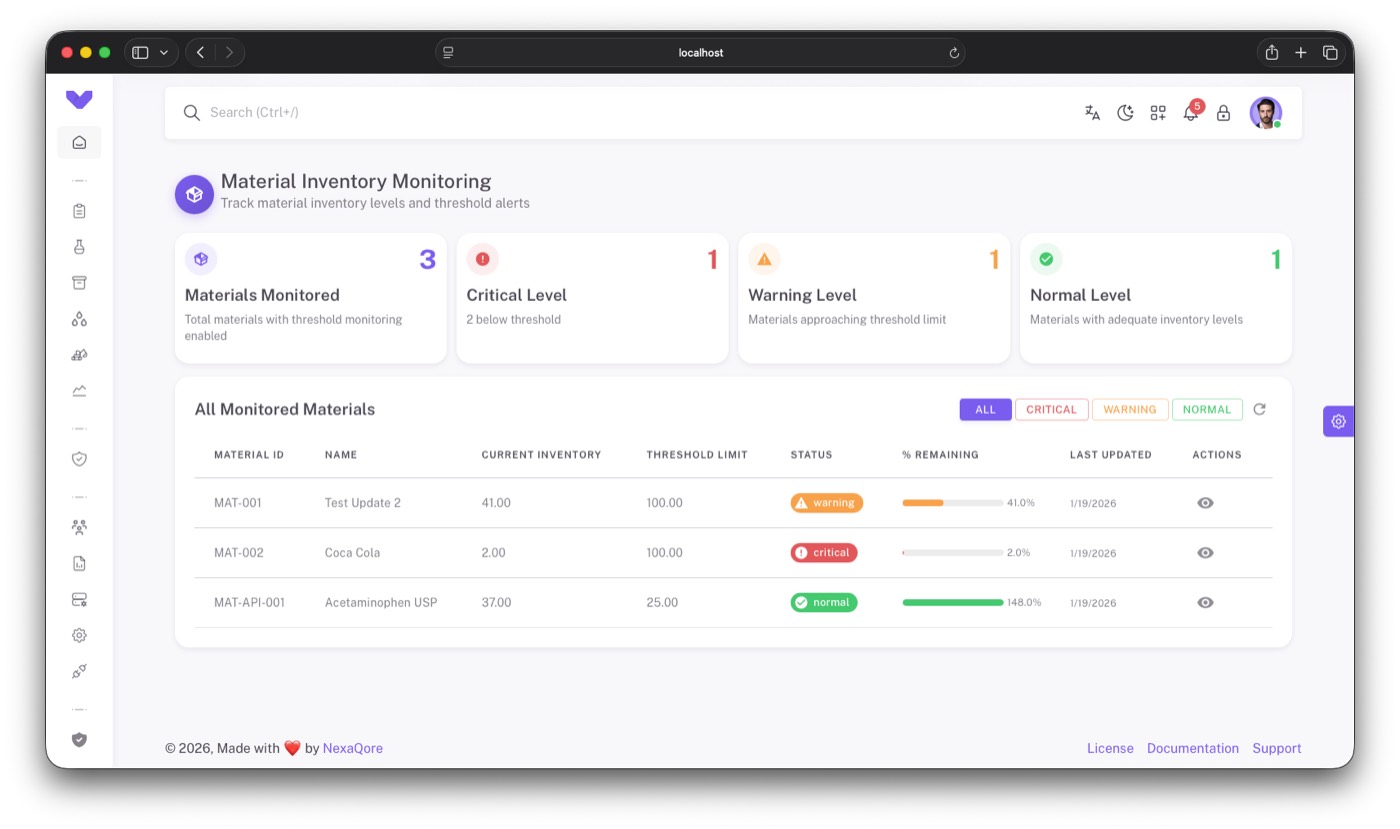Open the user avatar profile menu
The image size is (1400, 829).
coord(1265,113)
